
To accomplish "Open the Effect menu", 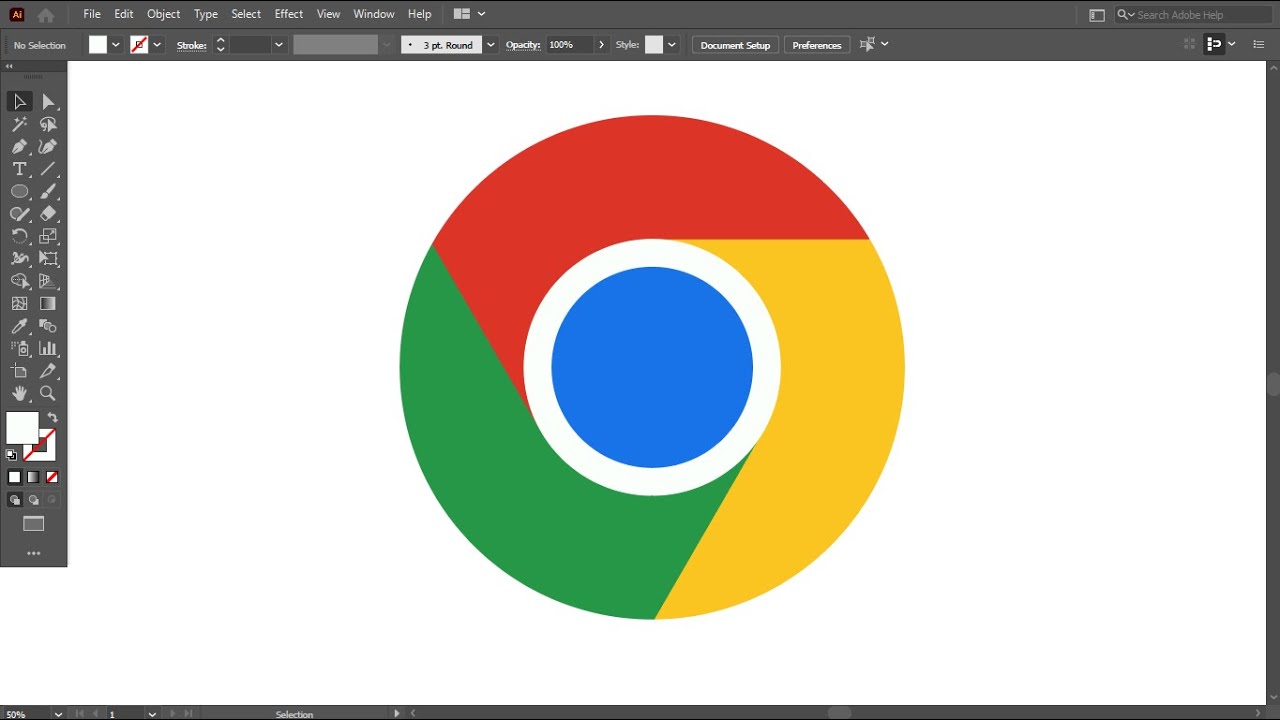I will 289,14.
